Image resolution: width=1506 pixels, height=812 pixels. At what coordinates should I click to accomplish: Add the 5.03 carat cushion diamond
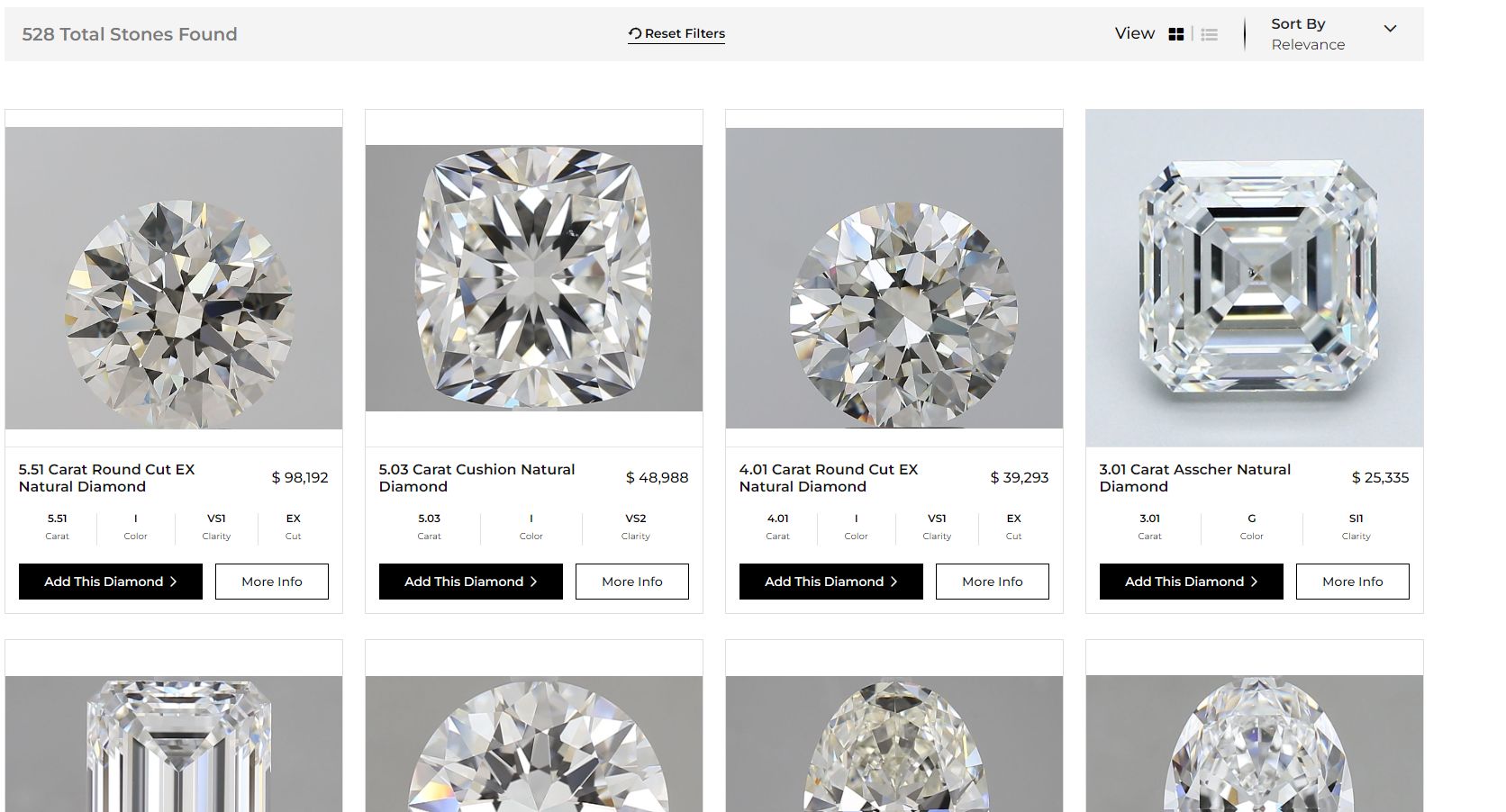pyautogui.click(x=471, y=582)
